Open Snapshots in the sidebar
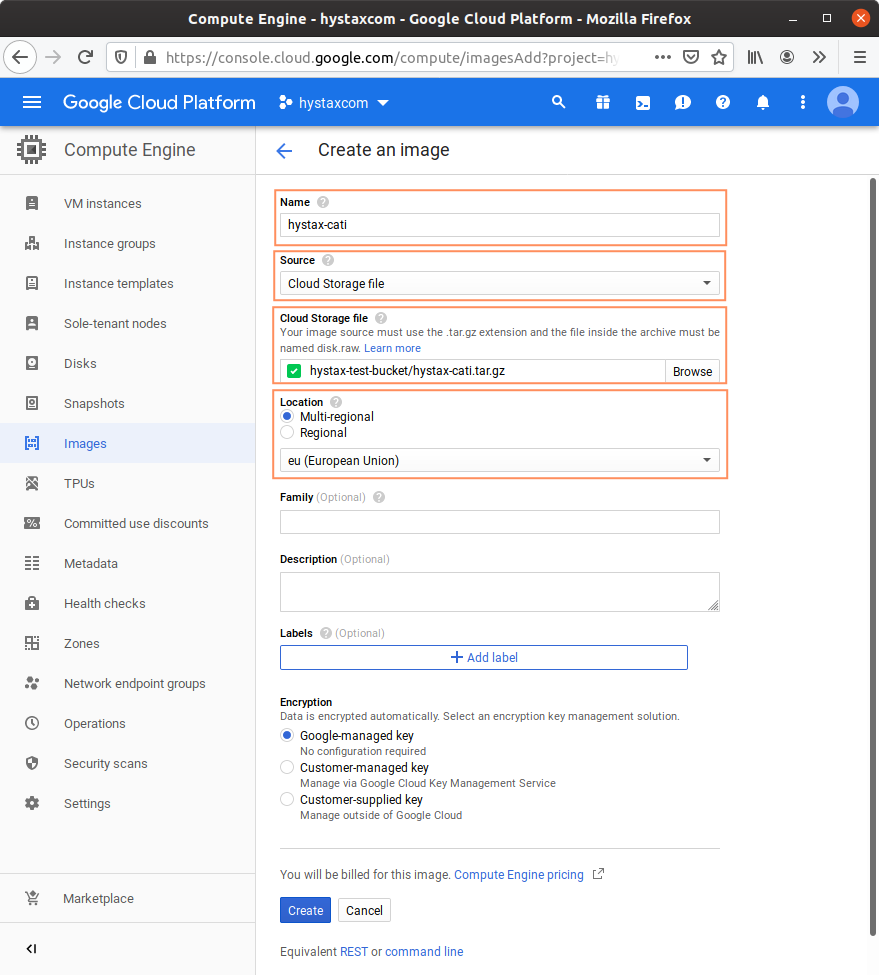 [94, 404]
